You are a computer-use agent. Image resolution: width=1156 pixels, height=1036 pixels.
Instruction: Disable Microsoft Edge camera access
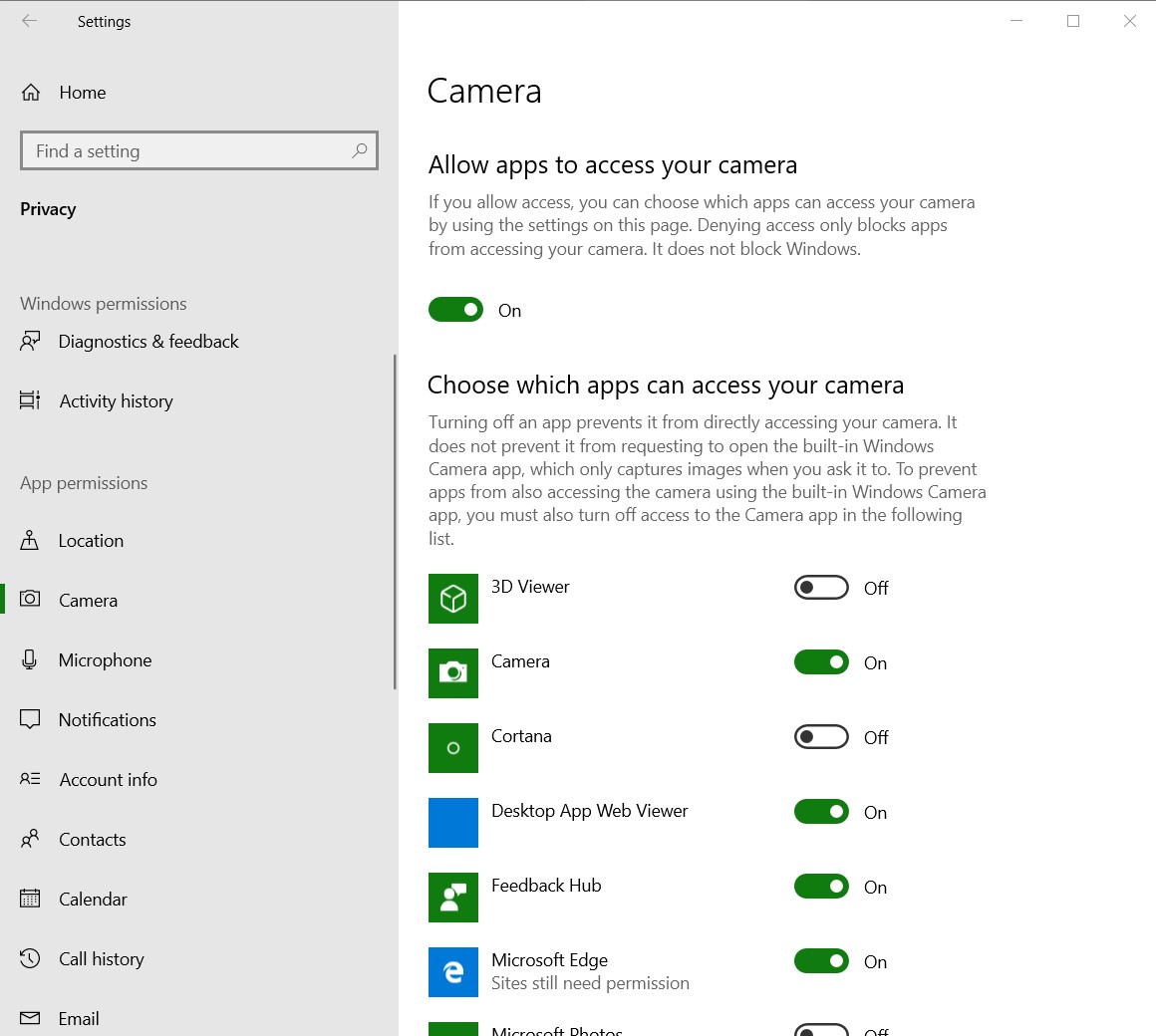tap(821, 961)
